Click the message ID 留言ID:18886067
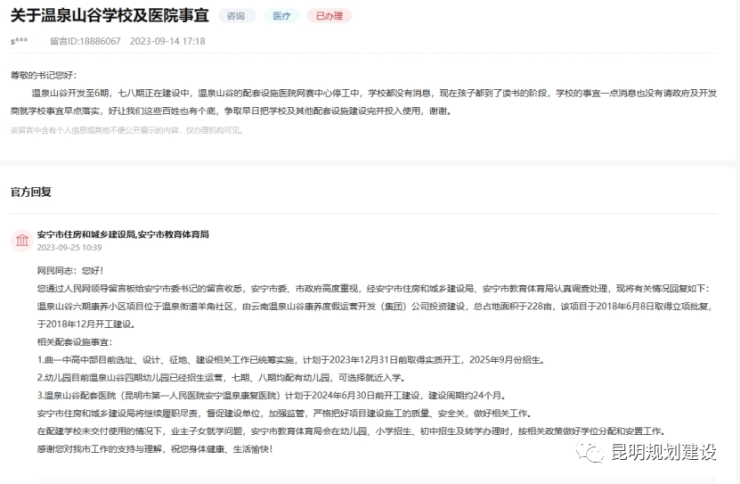This screenshot has height=484, width=740. coord(85,42)
